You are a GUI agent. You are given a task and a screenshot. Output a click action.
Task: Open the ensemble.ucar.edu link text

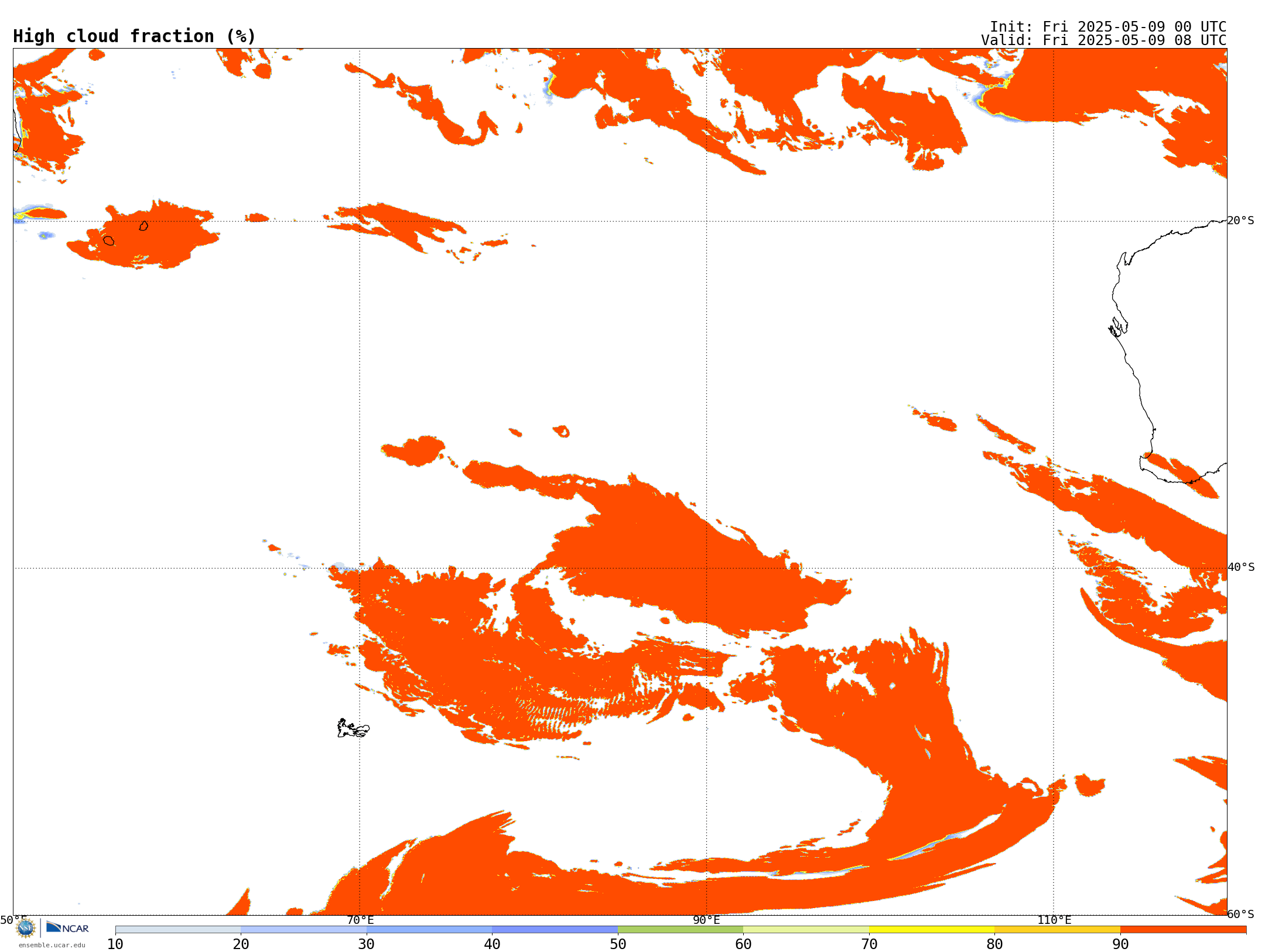[52, 945]
